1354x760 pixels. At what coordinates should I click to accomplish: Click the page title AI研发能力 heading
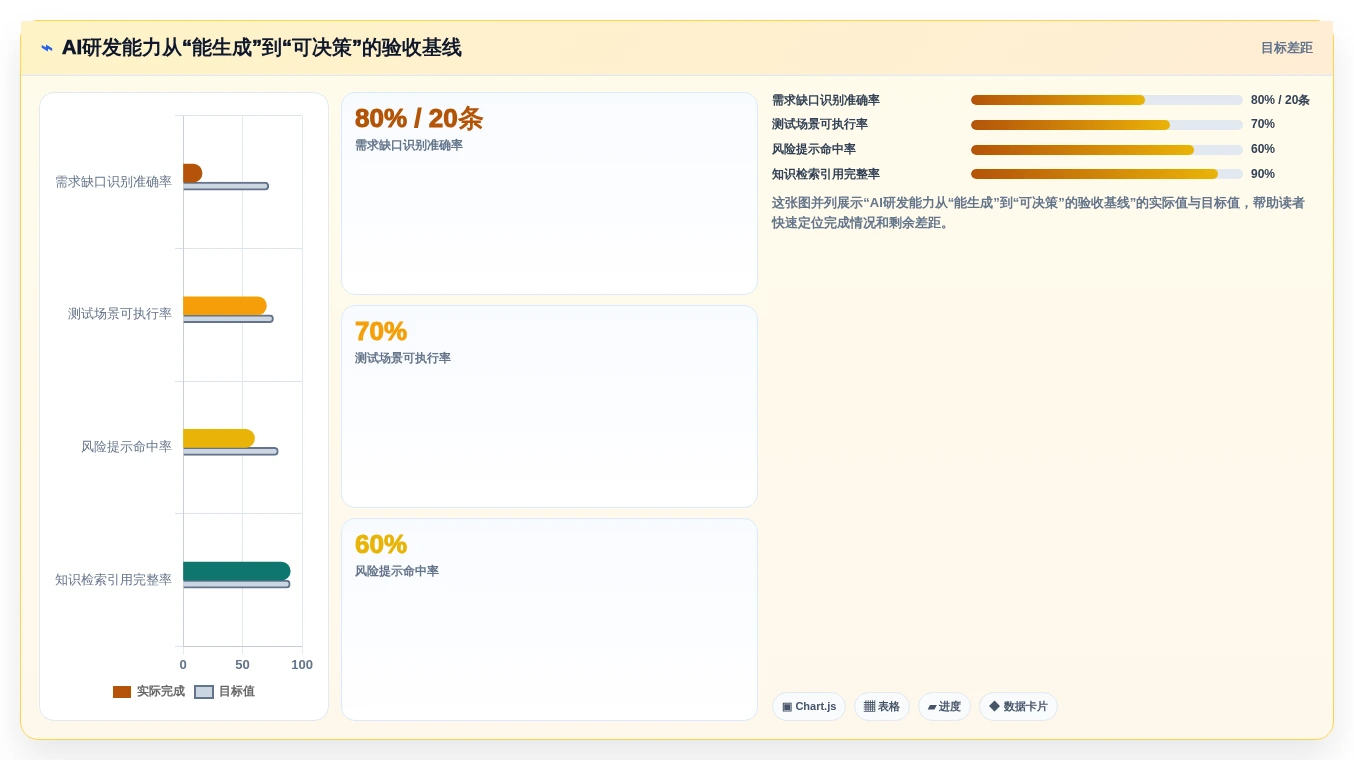click(x=261, y=48)
